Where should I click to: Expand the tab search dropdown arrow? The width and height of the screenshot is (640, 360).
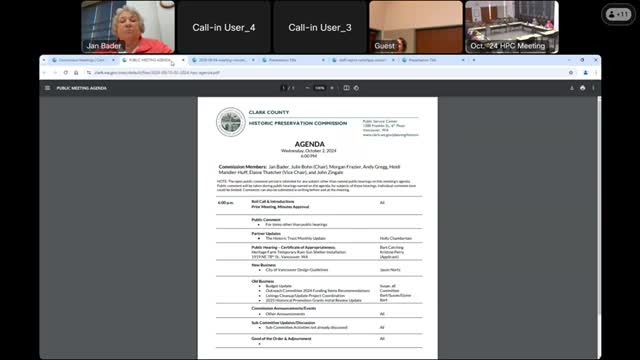click(44, 60)
